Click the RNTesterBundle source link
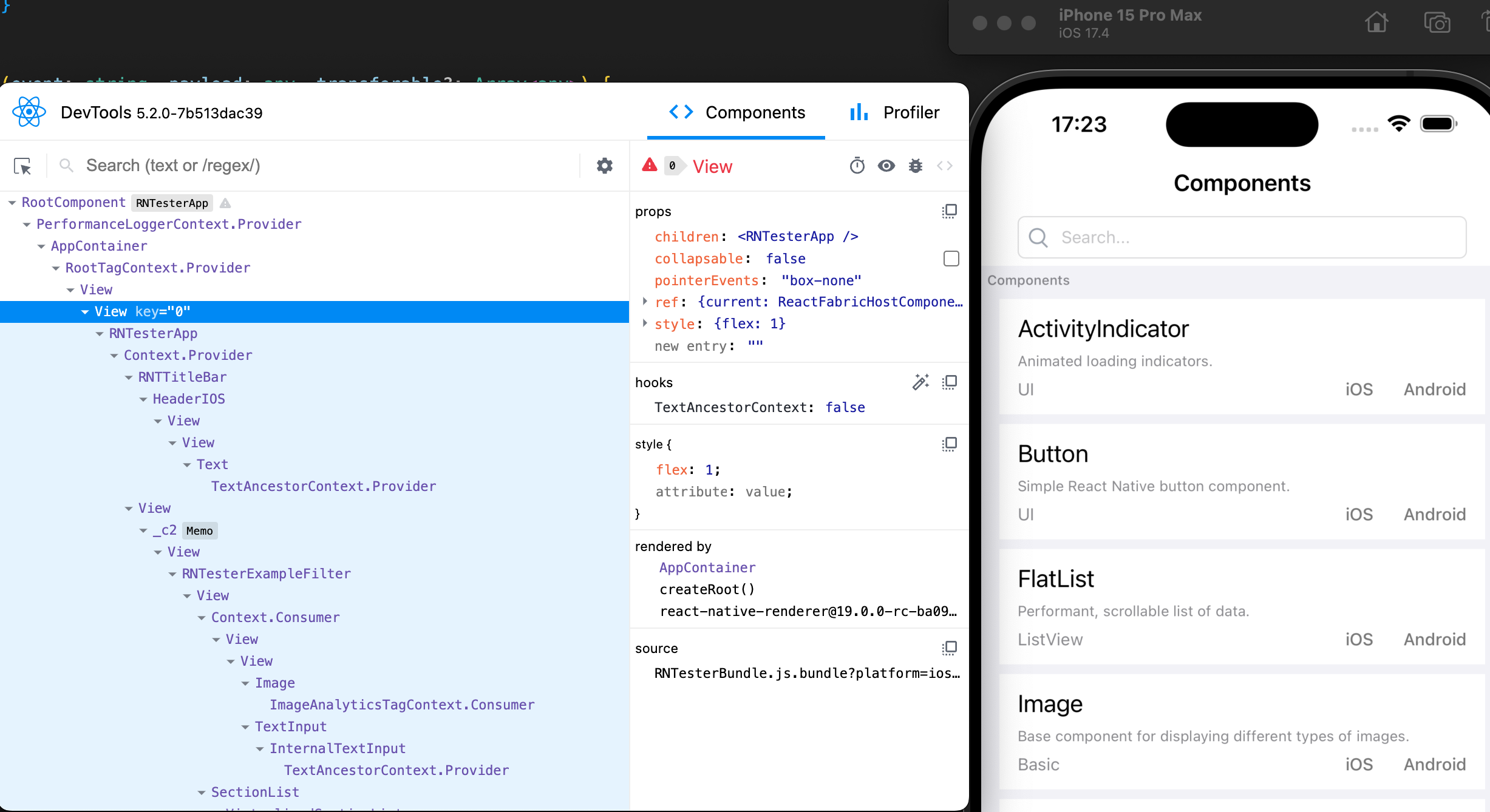Viewport: 1490px width, 812px height. click(x=807, y=673)
